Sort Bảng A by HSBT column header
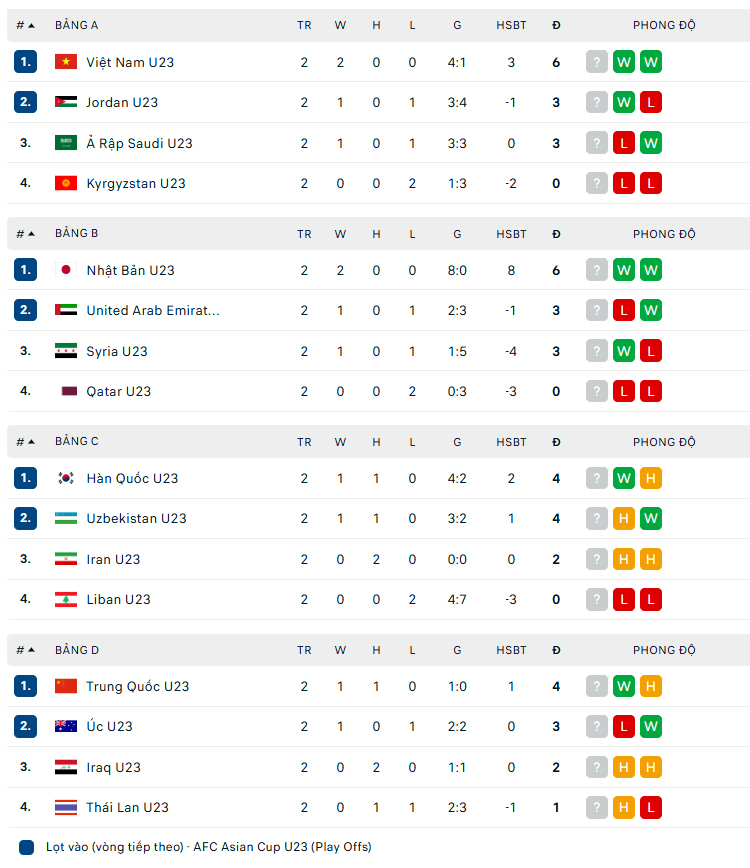 coord(511,25)
